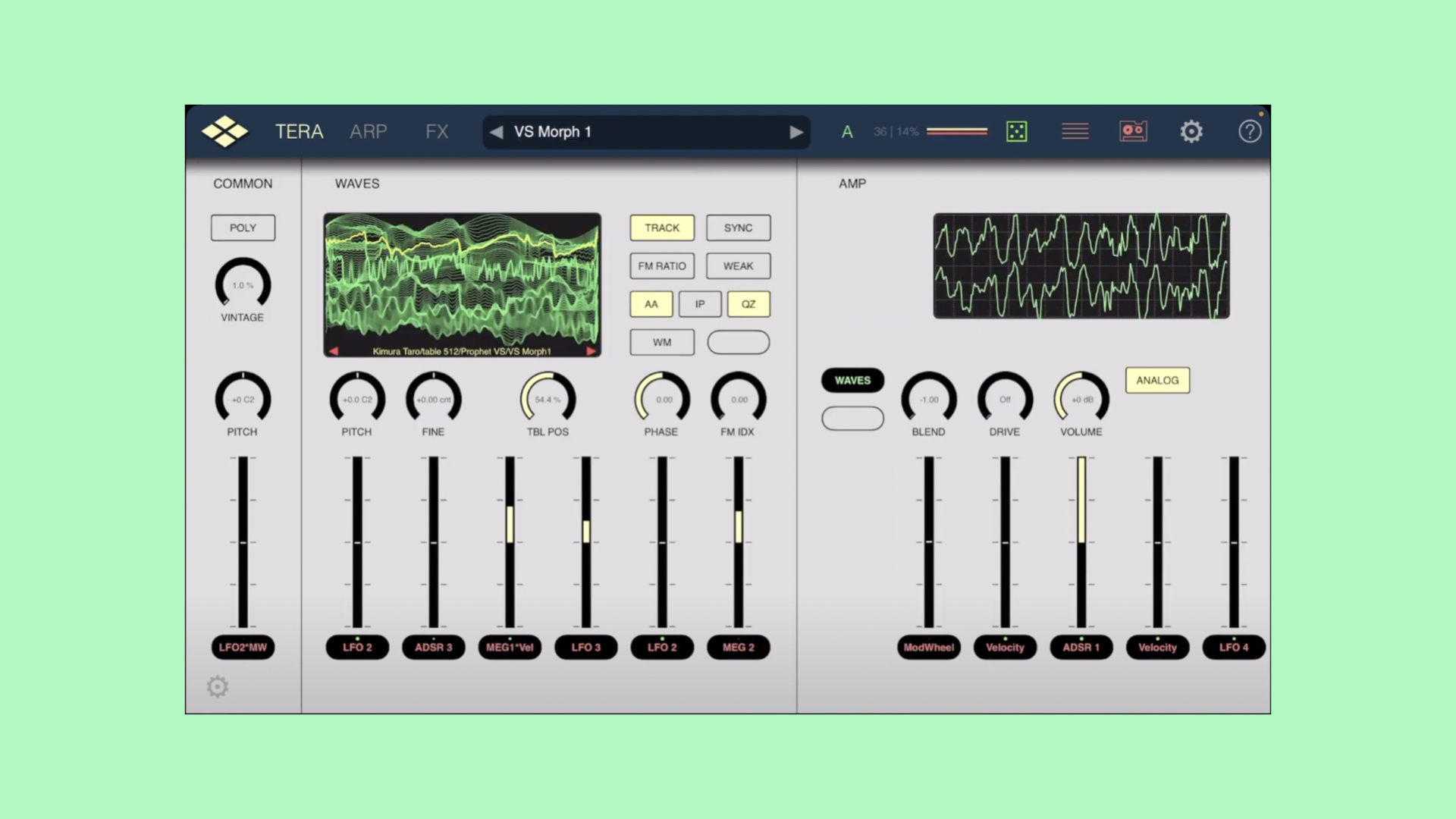Toggle the WEAK button
Screen dimensions: 1456x819
pos(738,266)
